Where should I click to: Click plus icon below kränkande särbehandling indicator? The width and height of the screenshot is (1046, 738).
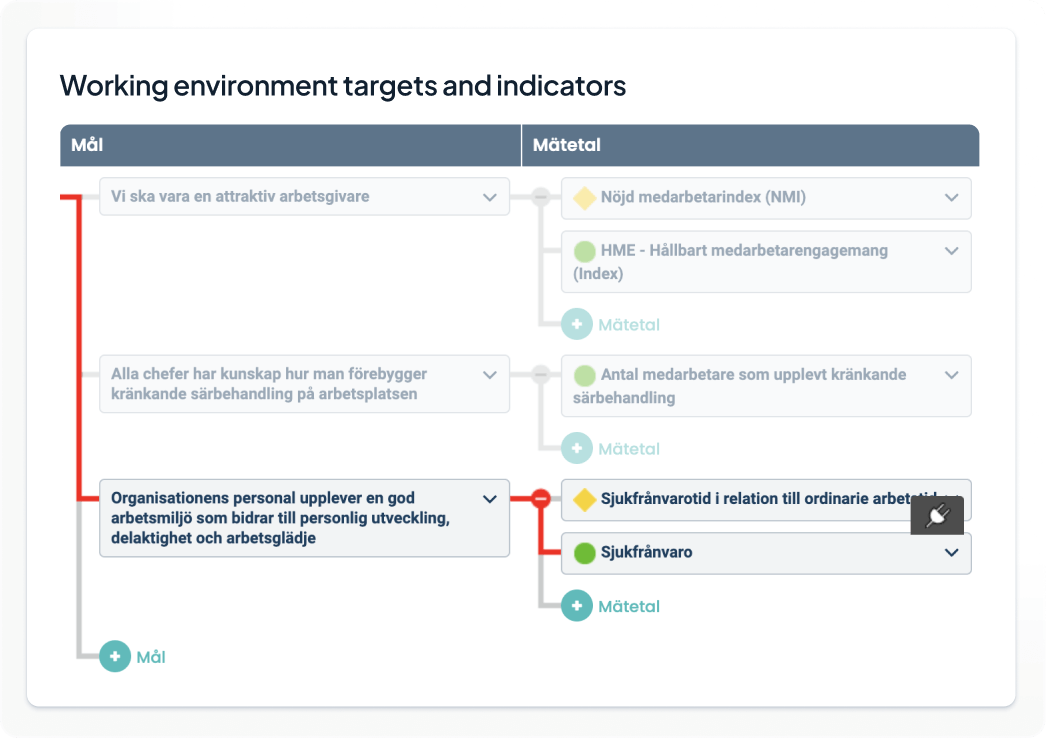[x=576, y=448]
